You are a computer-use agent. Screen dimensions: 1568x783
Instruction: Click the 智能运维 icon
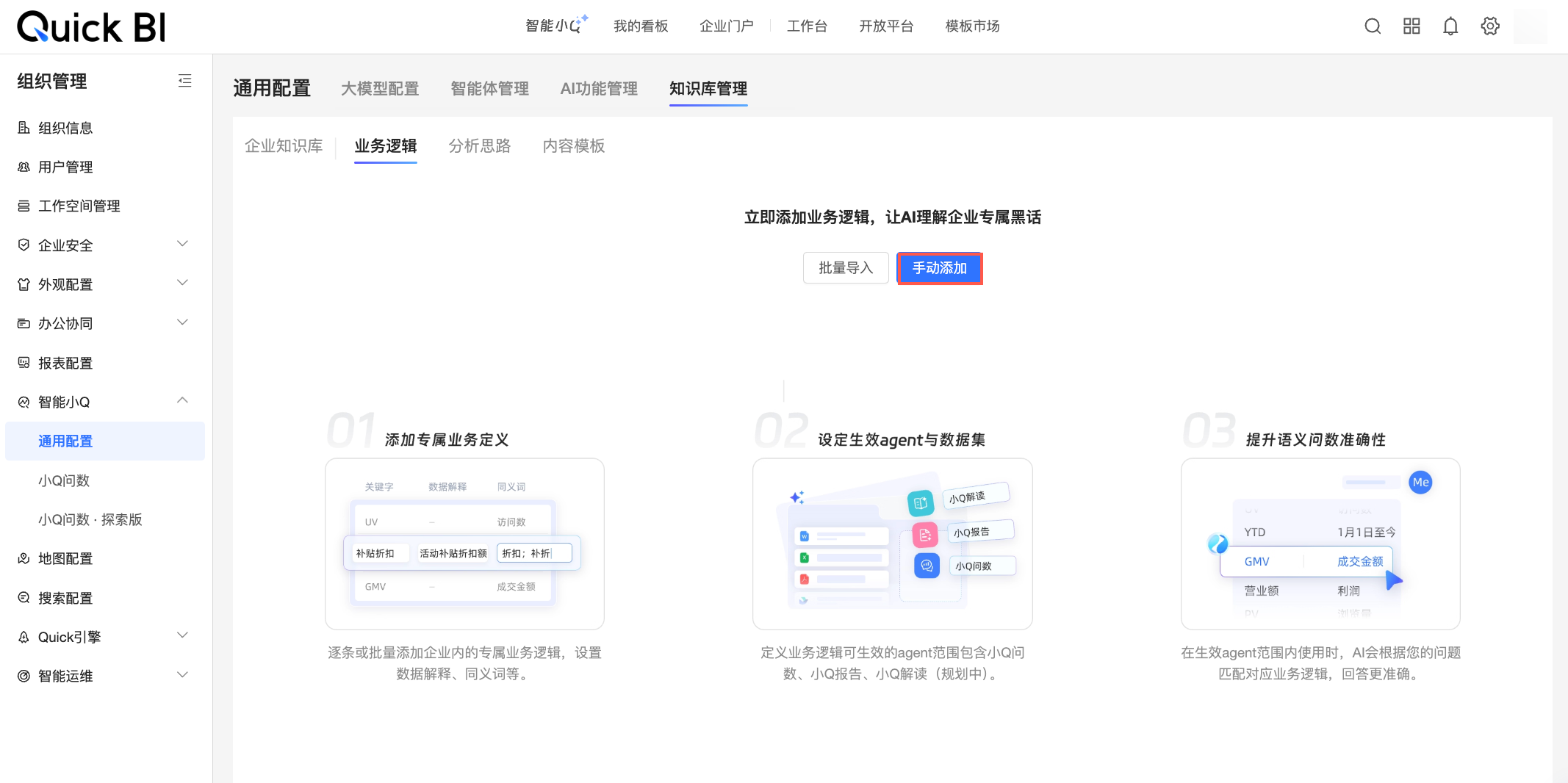(24, 676)
